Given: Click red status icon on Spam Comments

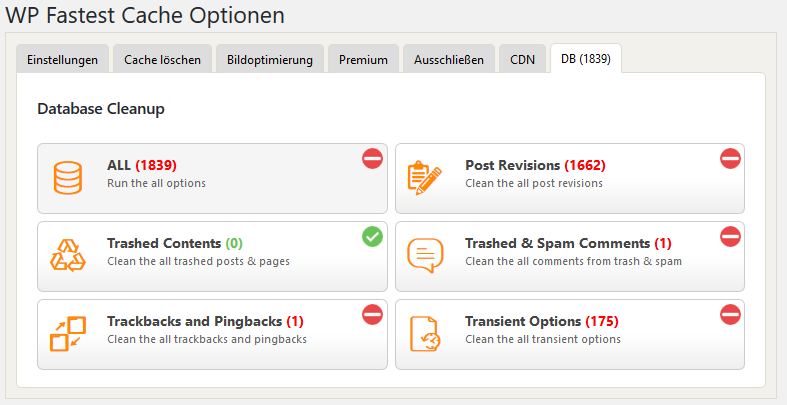Looking at the screenshot, I should coord(730,236).
